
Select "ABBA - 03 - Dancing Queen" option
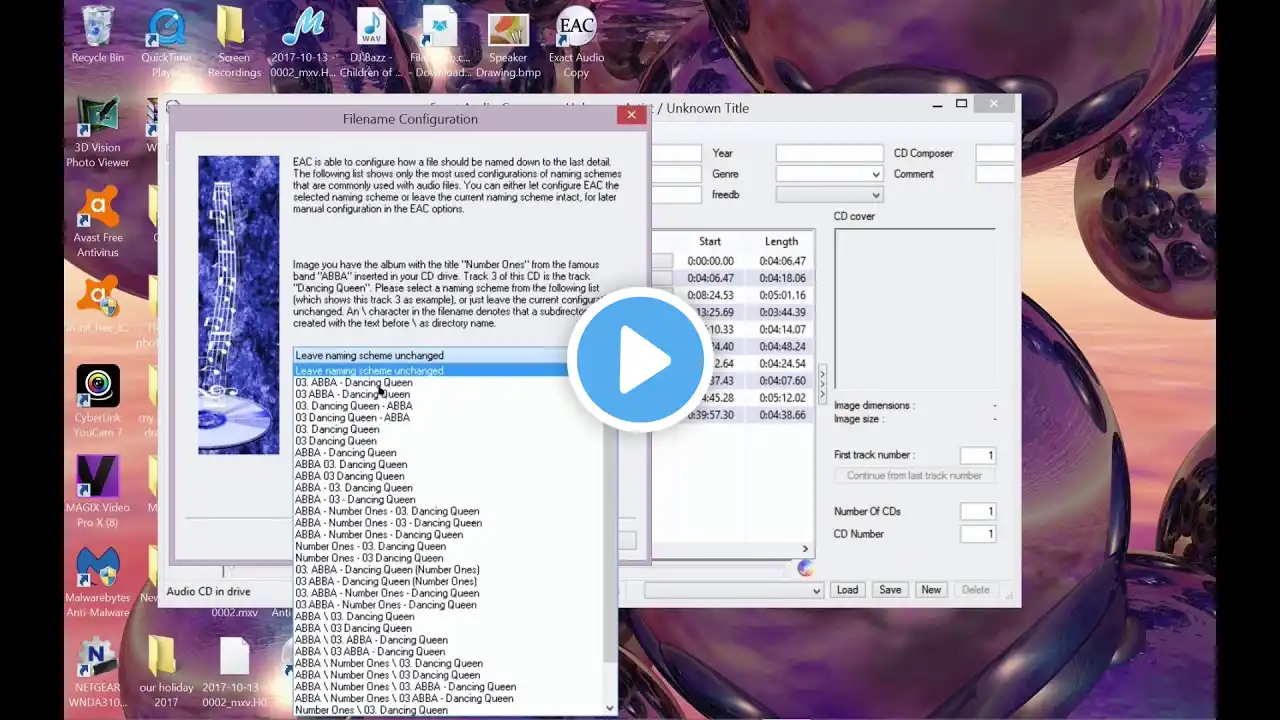[x=355, y=499]
